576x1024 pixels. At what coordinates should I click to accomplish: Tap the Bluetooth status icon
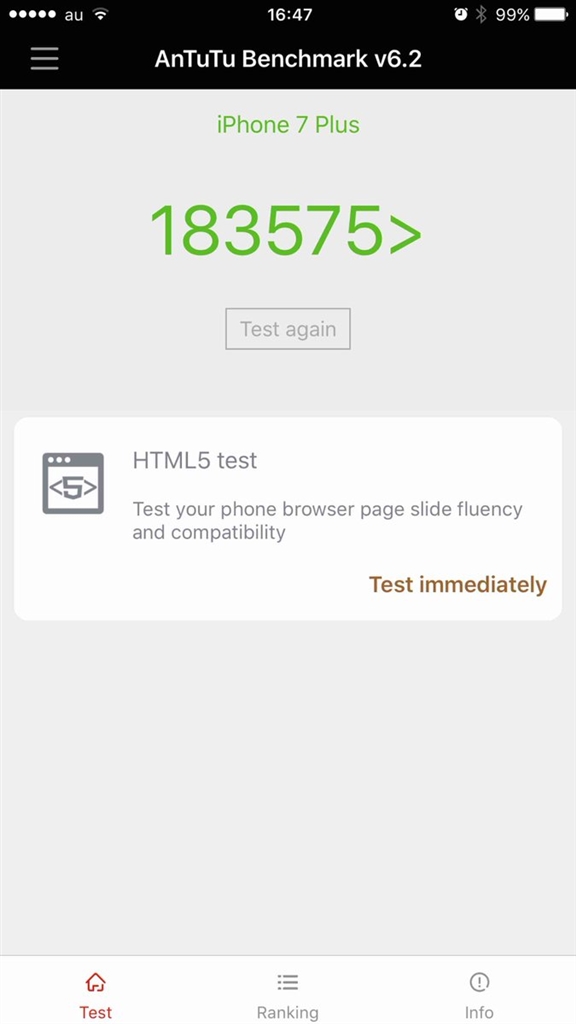coord(481,14)
